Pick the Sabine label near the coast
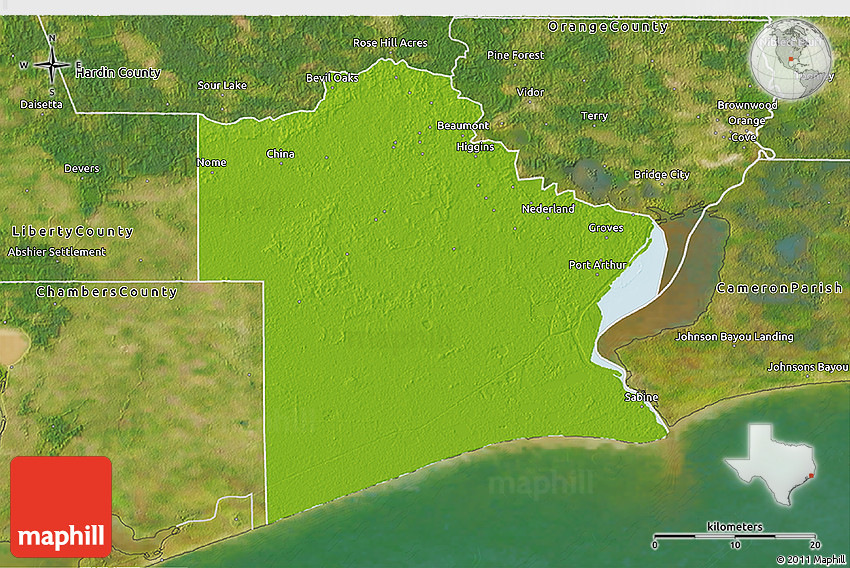This screenshot has height=568, width=850. click(x=641, y=398)
